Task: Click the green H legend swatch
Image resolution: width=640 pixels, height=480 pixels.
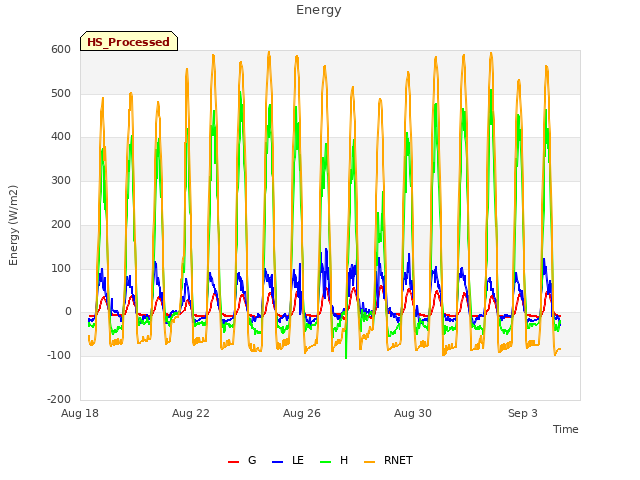Action: (325, 462)
